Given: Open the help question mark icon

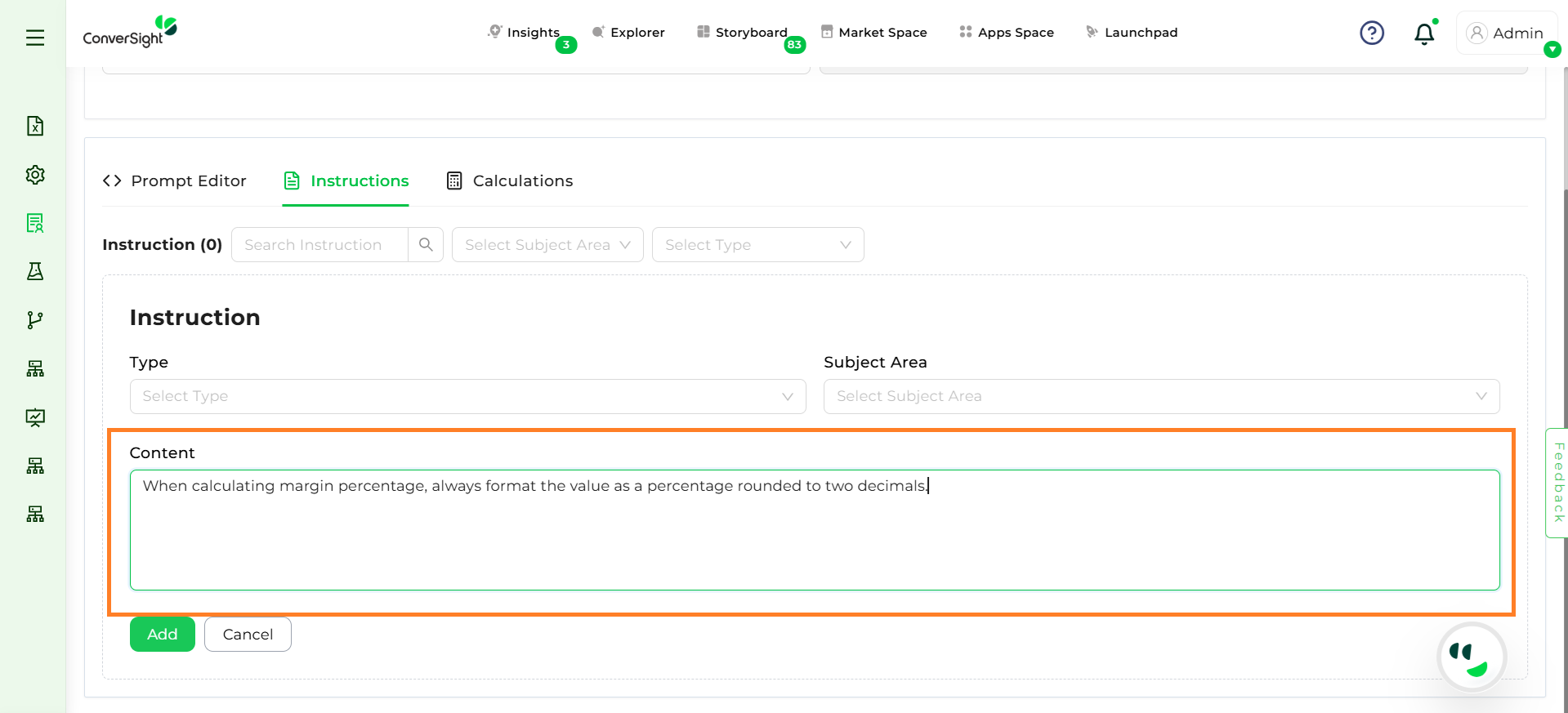Looking at the screenshot, I should (x=1371, y=33).
